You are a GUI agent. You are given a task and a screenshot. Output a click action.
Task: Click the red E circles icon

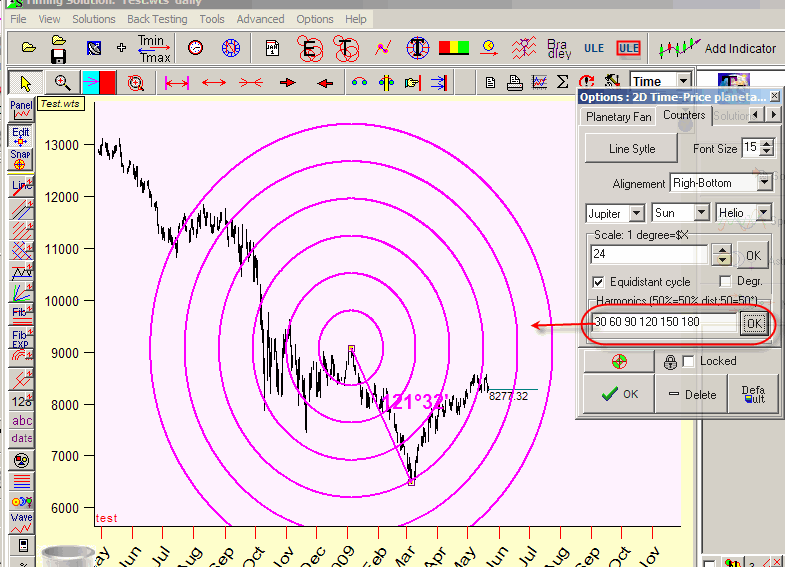309,48
